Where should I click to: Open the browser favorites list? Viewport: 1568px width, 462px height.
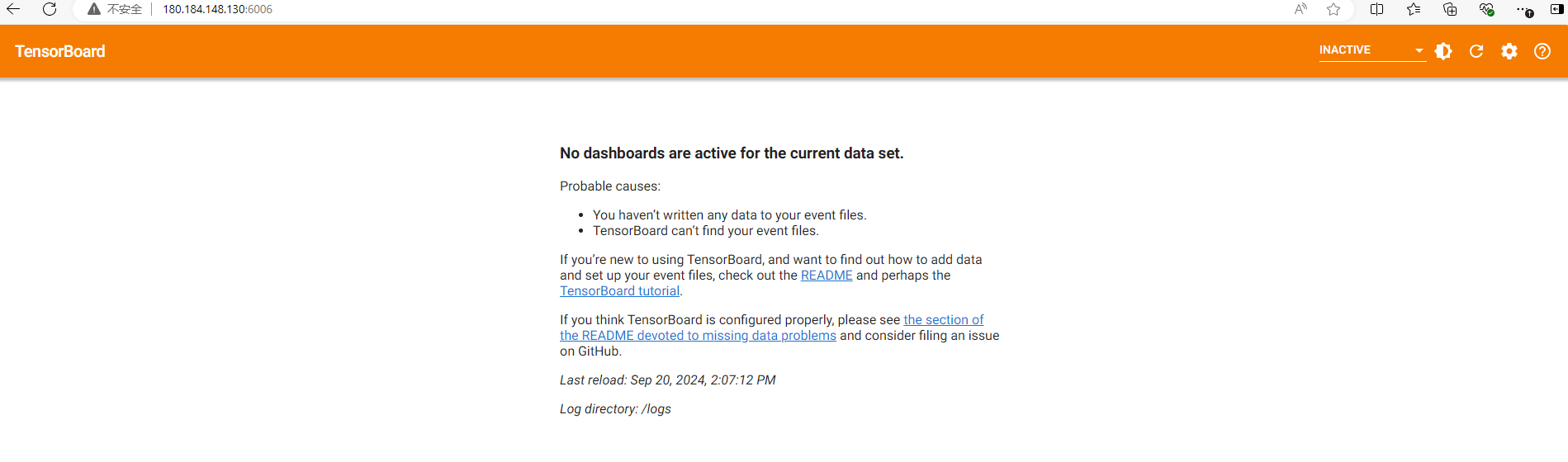tap(1414, 9)
